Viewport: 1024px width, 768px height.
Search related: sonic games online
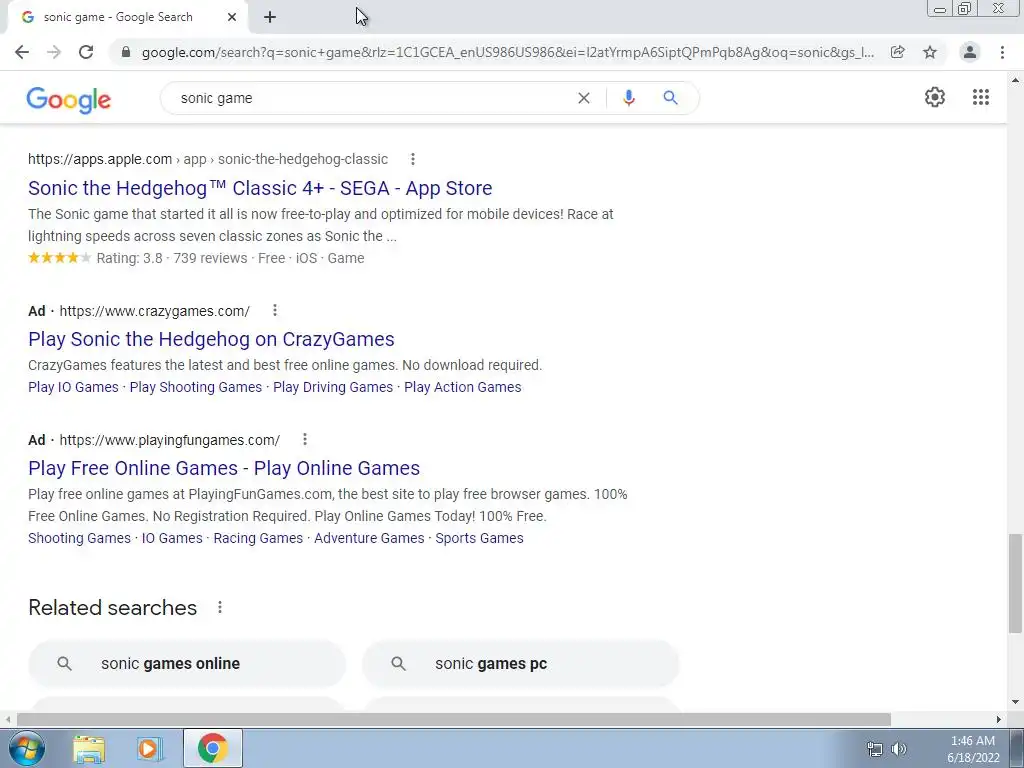187,664
